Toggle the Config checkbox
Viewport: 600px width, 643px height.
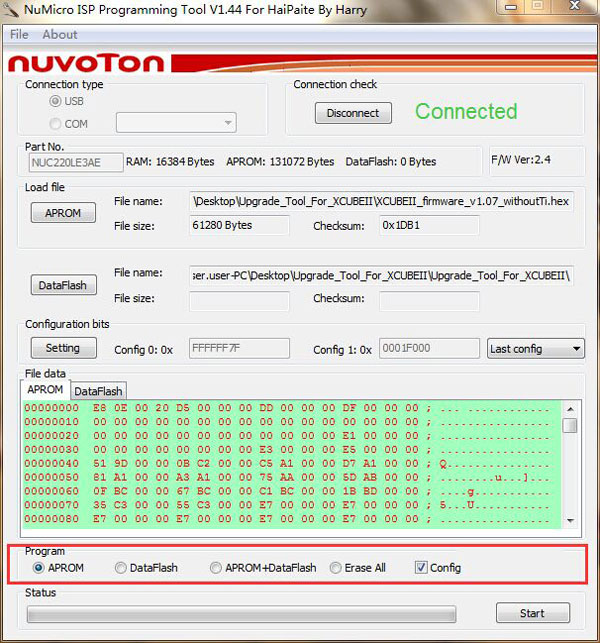421,568
